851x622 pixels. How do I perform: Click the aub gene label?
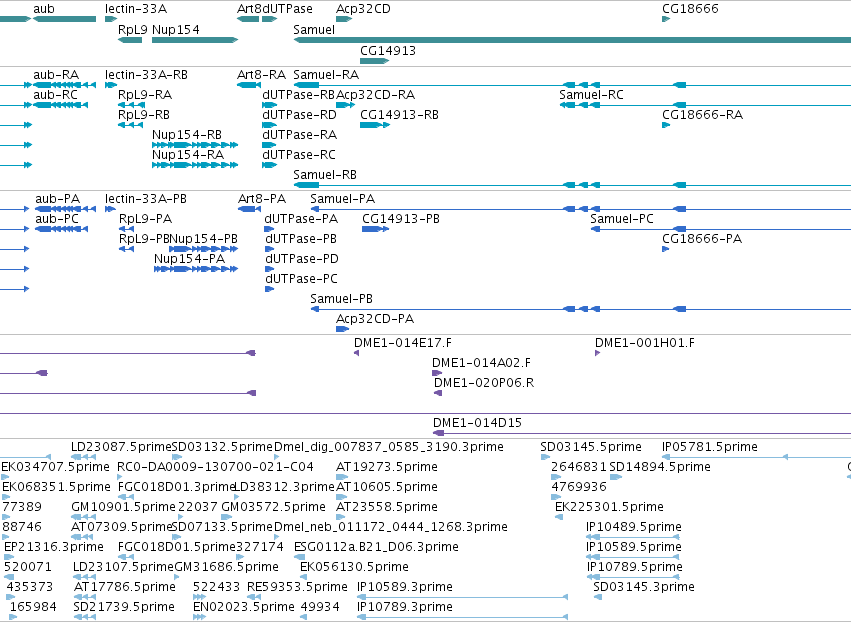[x=44, y=9]
